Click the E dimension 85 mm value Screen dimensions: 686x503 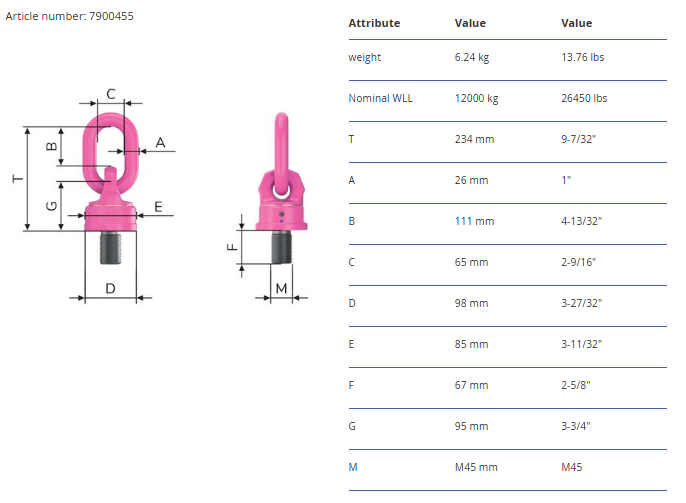(471, 345)
